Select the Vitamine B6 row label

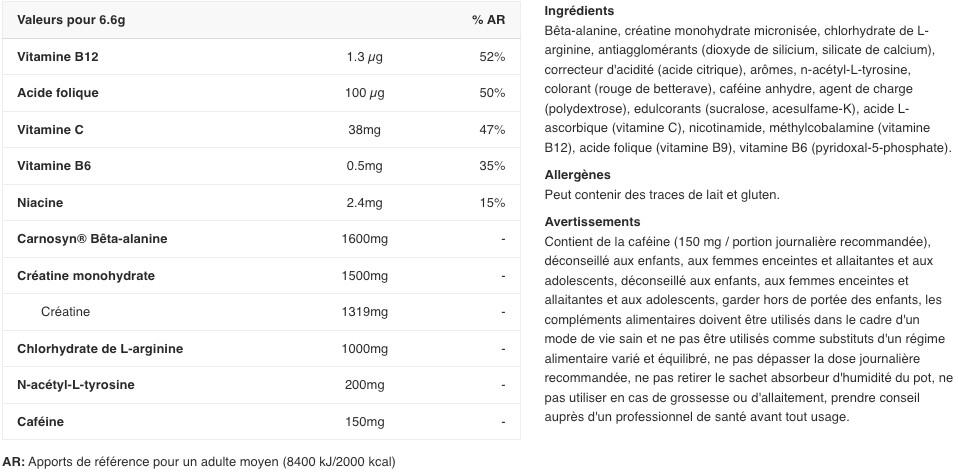pyautogui.click(x=54, y=166)
